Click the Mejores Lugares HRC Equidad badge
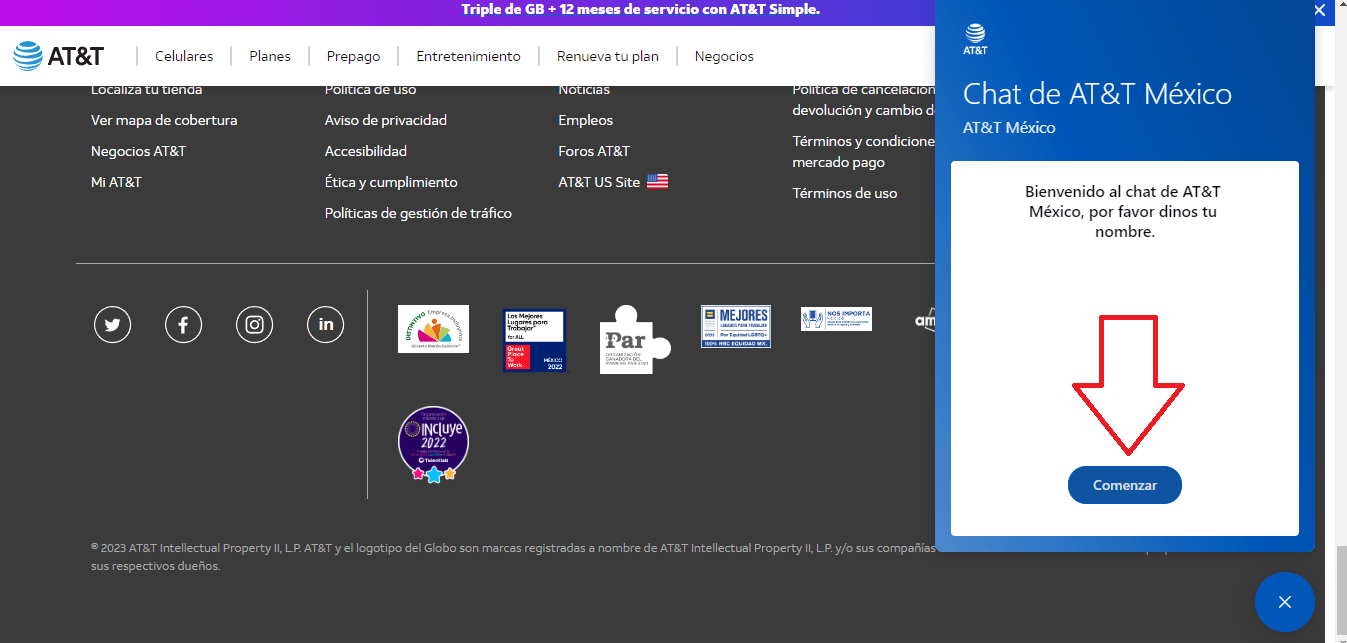 click(x=736, y=326)
